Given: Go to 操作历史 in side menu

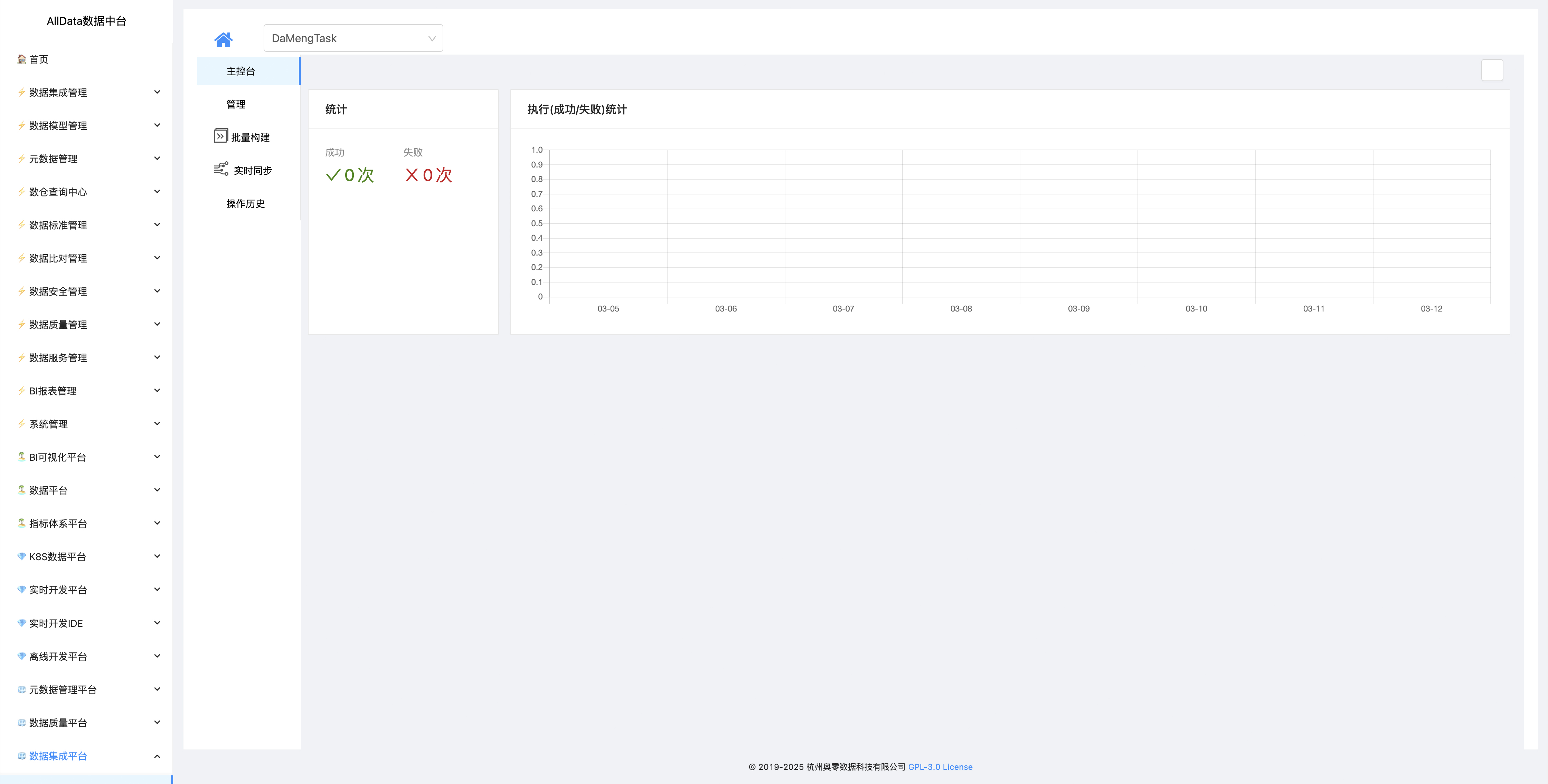Looking at the screenshot, I should point(245,204).
